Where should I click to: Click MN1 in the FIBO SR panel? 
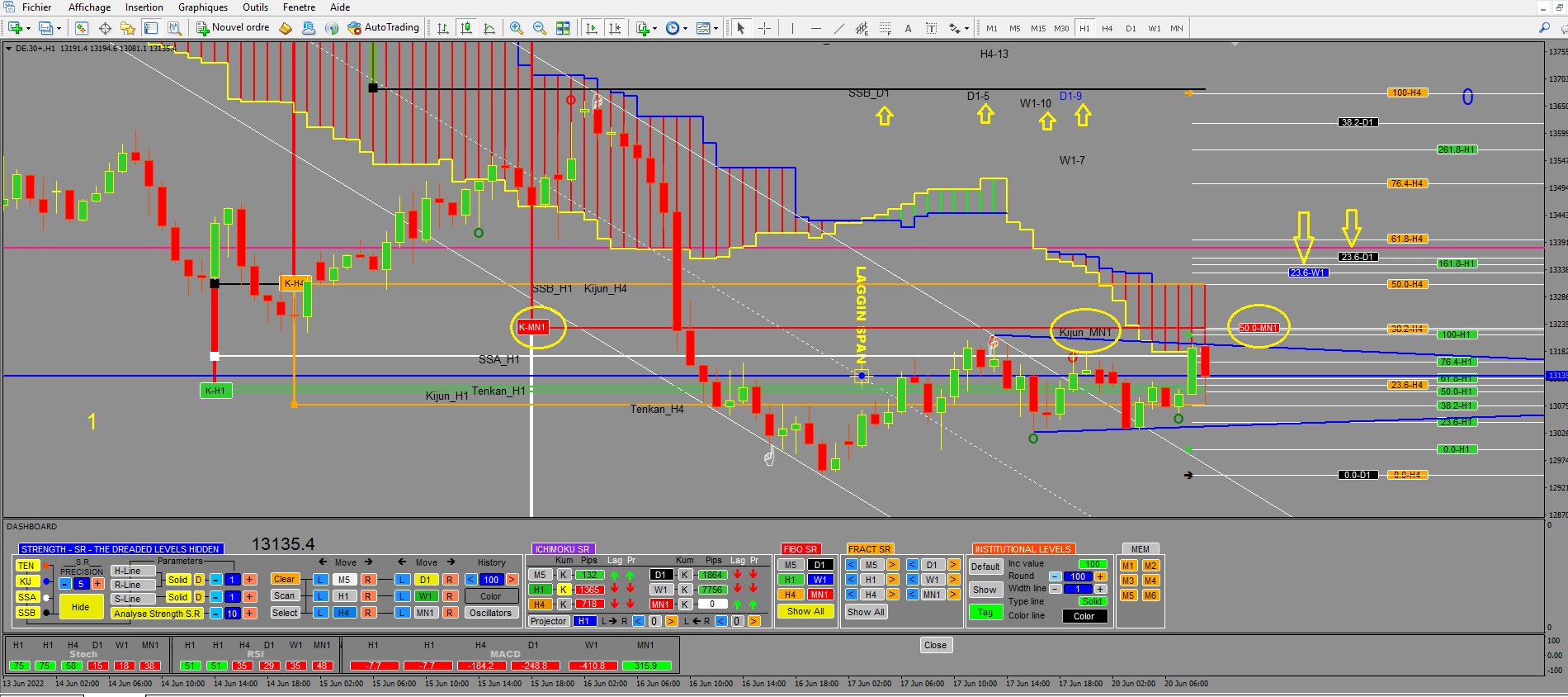[819, 595]
